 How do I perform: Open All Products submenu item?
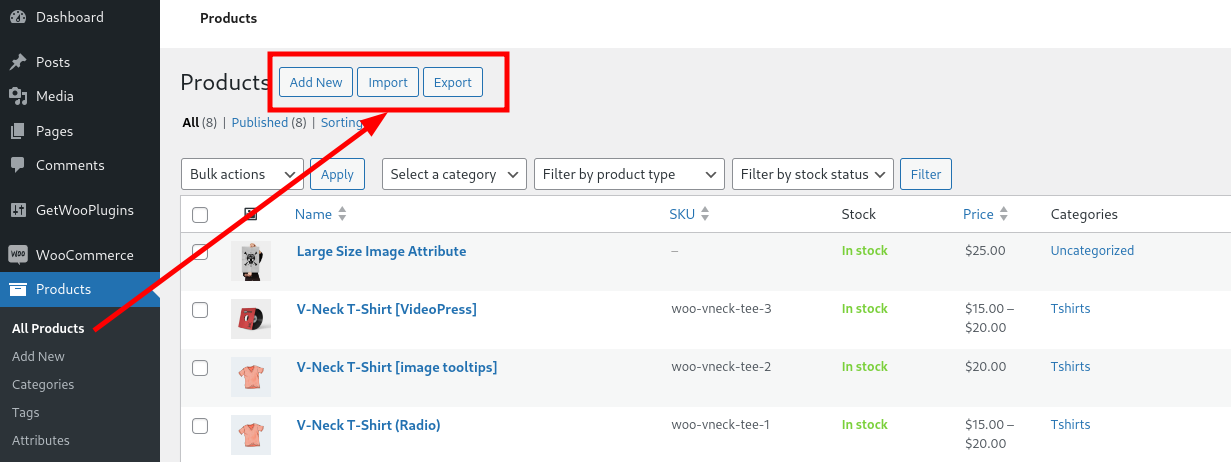[48, 328]
